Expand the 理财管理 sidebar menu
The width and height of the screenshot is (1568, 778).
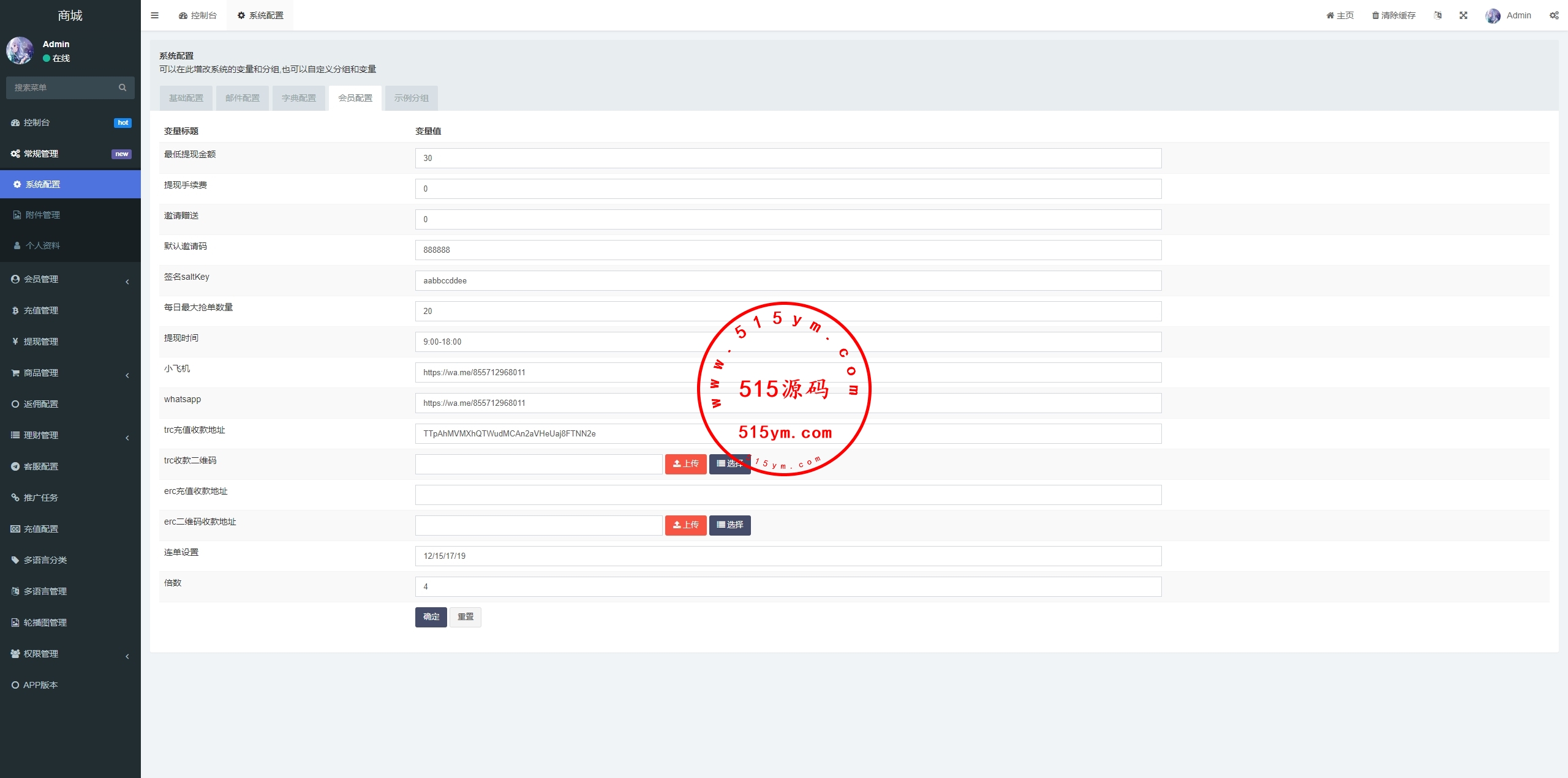pos(70,435)
